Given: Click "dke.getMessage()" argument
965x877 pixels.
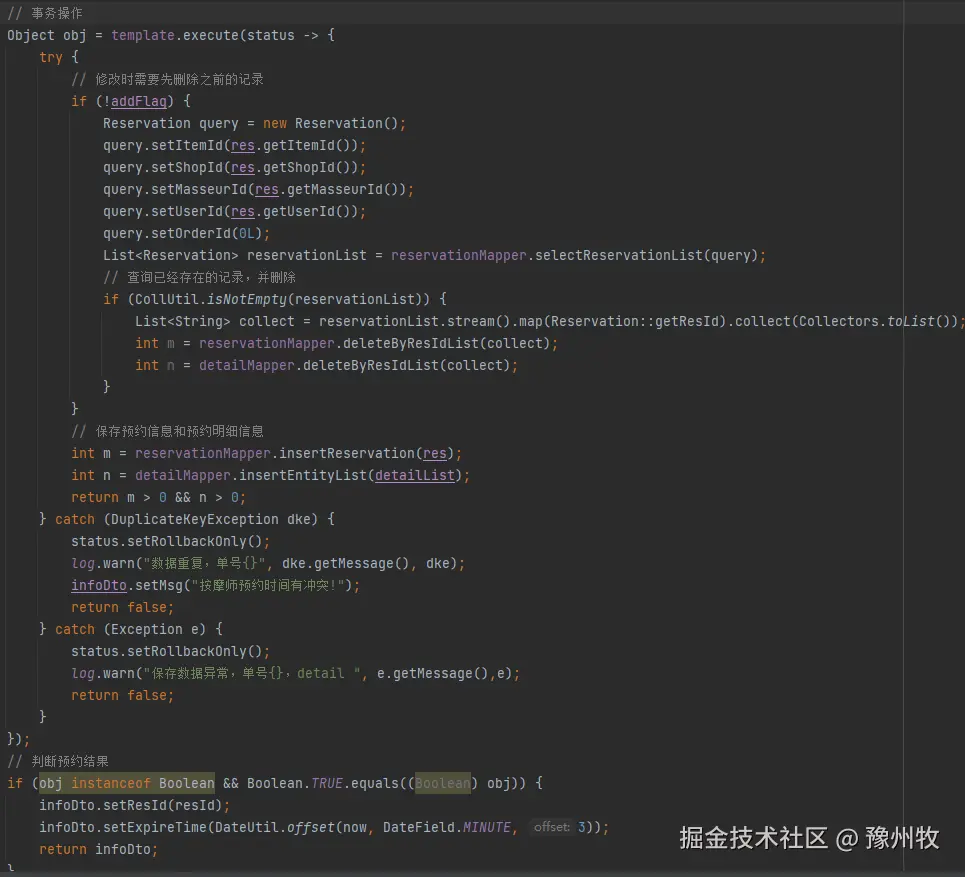Looking at the screenshot, I should click(x=345, y=564).
